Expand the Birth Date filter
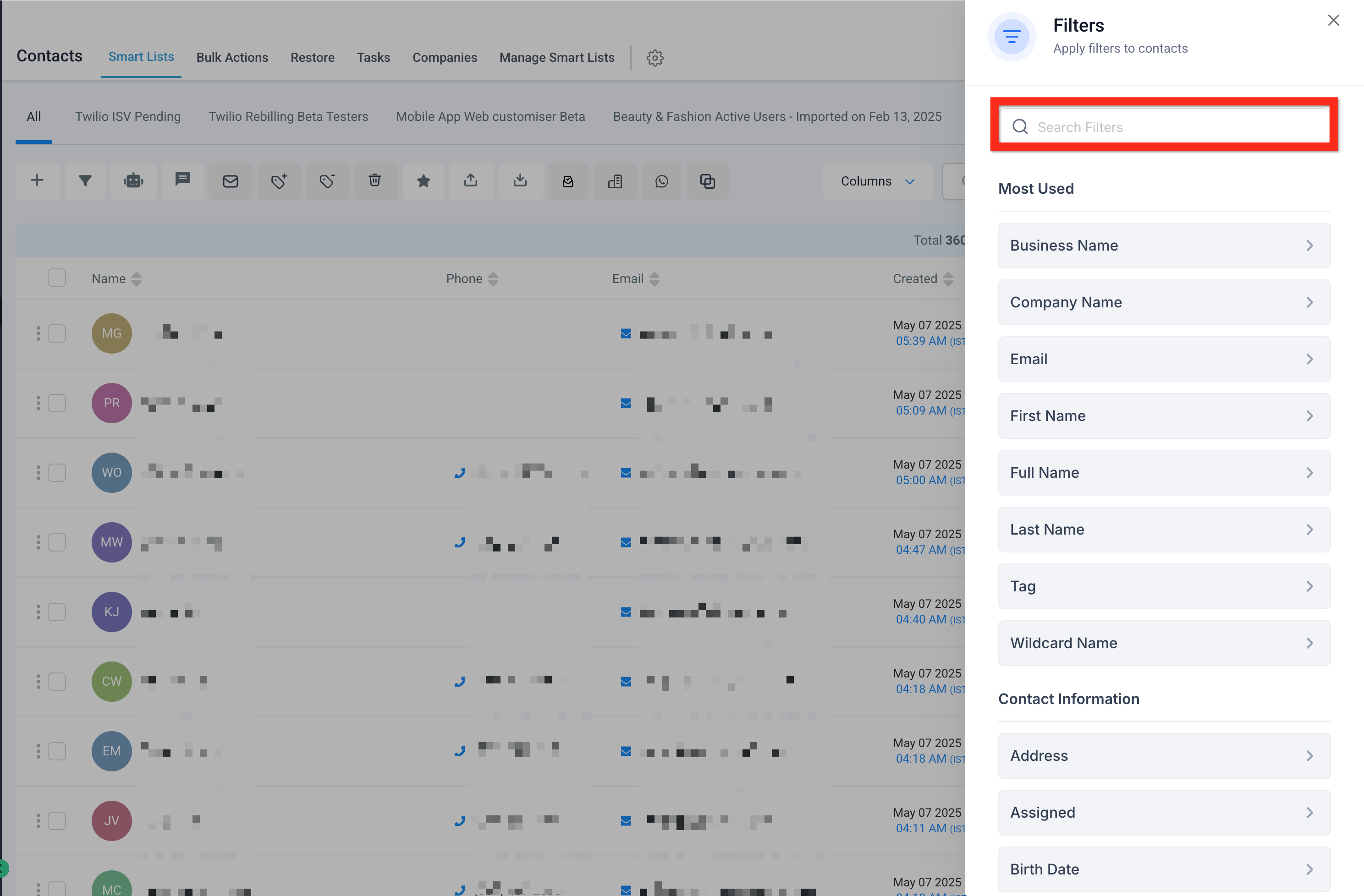 pyautogui.click(x=1164, y=869)
